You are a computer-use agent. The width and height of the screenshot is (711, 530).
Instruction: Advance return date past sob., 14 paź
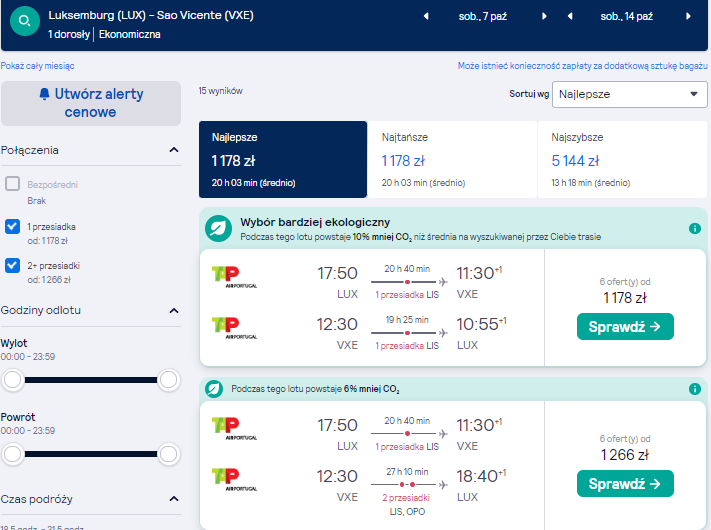[688, 16]
